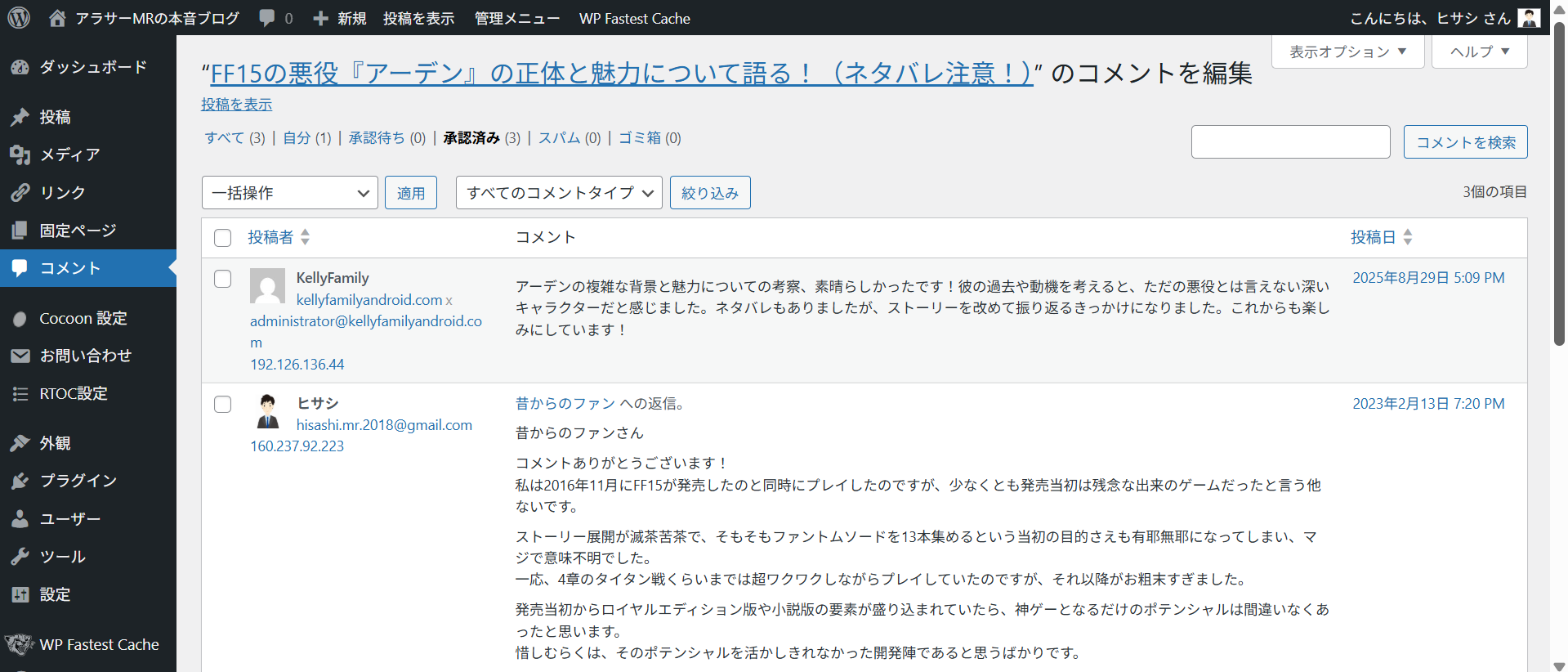
Task: Filter comments by 承認待ち
Action: (377, 138)
